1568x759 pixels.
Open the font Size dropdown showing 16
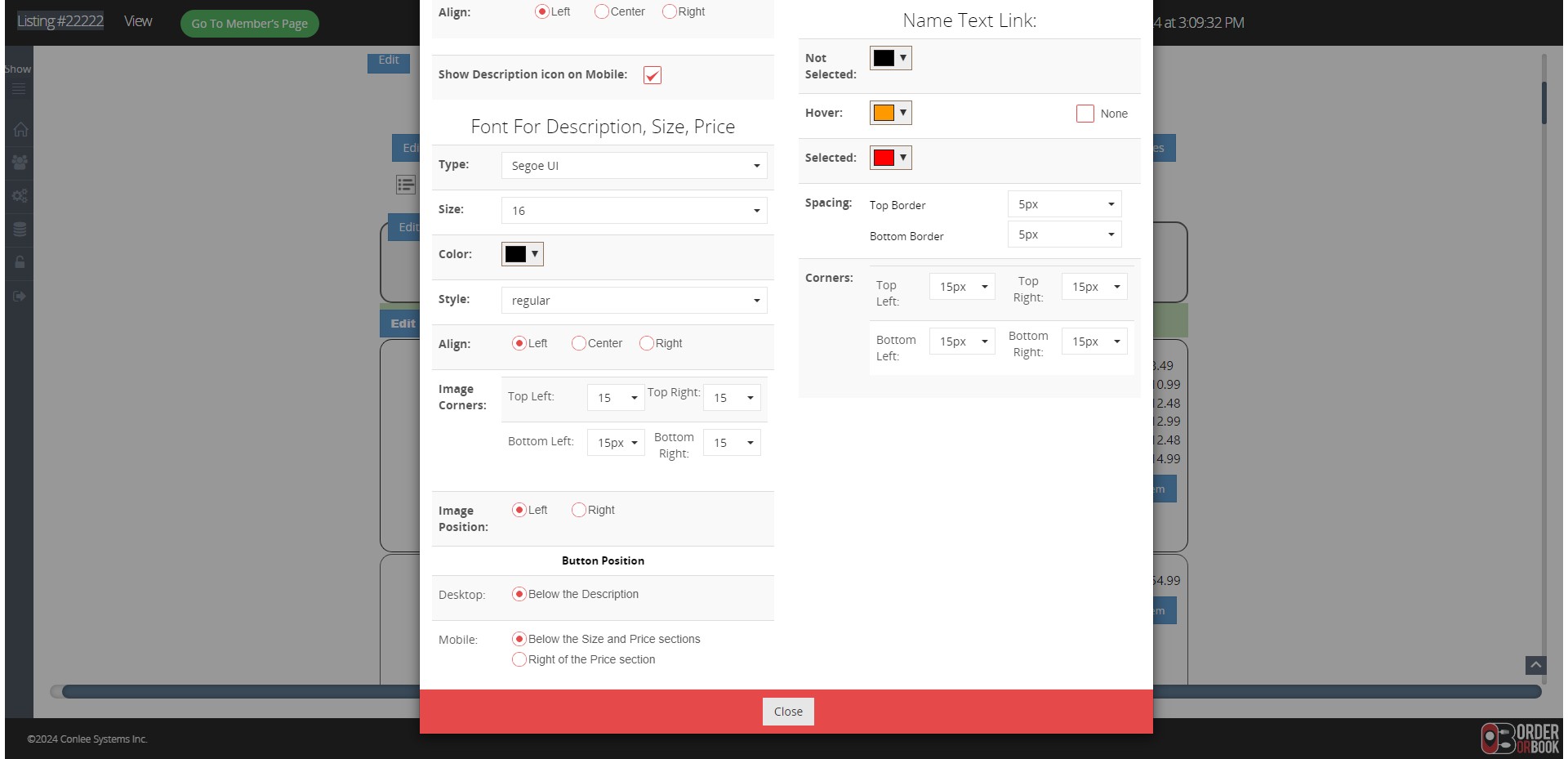pos(635,210)
